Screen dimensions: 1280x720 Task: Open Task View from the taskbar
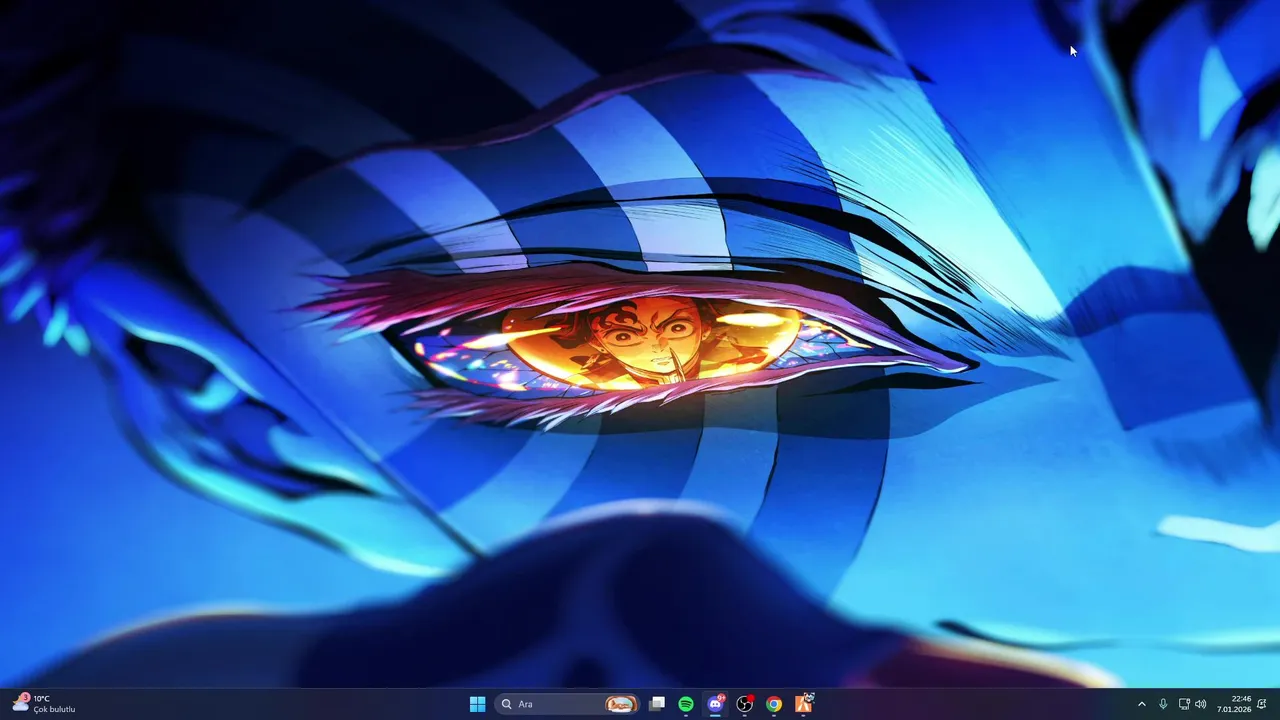(x=657, y=704)
